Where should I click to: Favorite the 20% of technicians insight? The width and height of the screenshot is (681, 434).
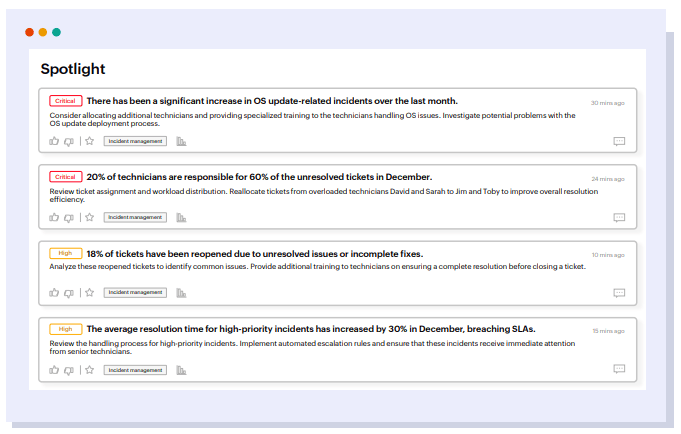tap(89, 217)
